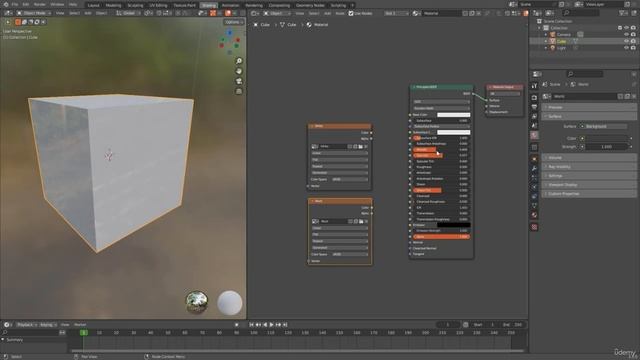Open the Playback dropdown in timeline
640x360 pixels.
point(26,325)
